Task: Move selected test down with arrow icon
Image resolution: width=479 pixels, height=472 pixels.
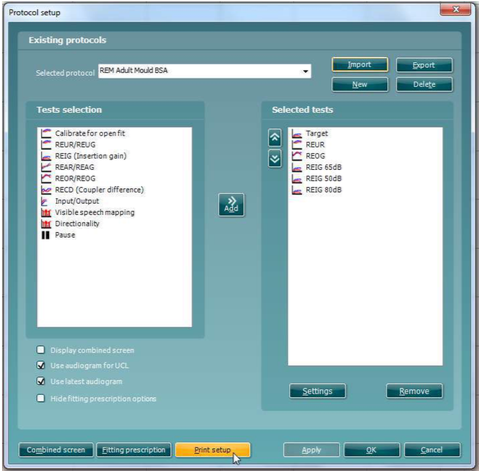Action: click(275, 159)
